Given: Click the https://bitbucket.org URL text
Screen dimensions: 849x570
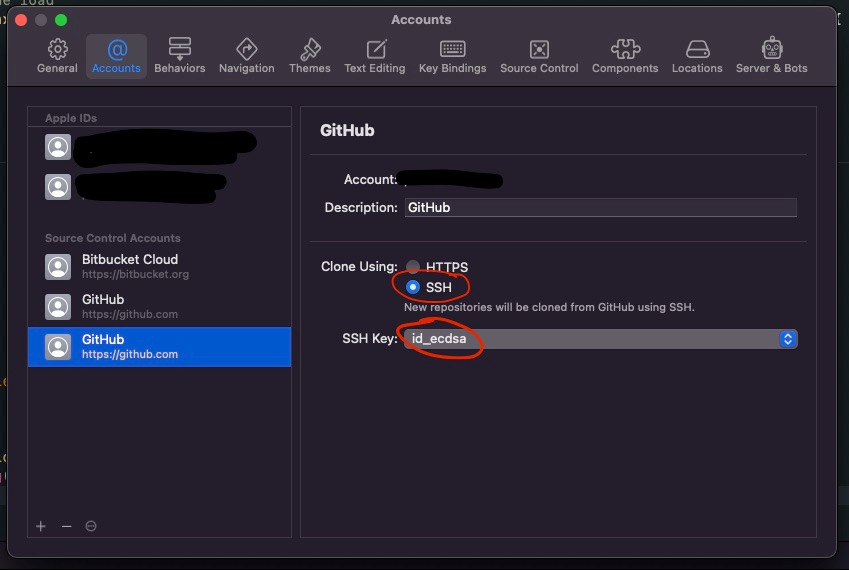Looking at the screenshot, I should click(x=135, y=274).
